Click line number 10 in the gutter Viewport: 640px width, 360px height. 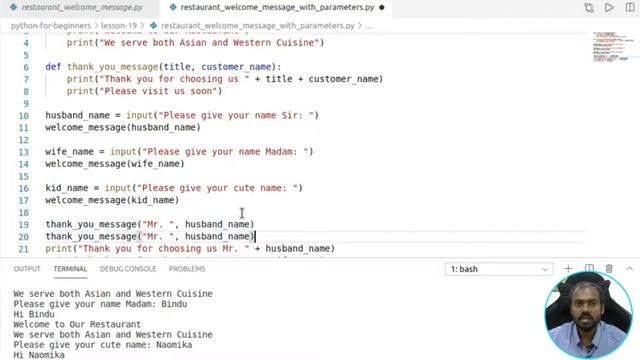(24, 116)
